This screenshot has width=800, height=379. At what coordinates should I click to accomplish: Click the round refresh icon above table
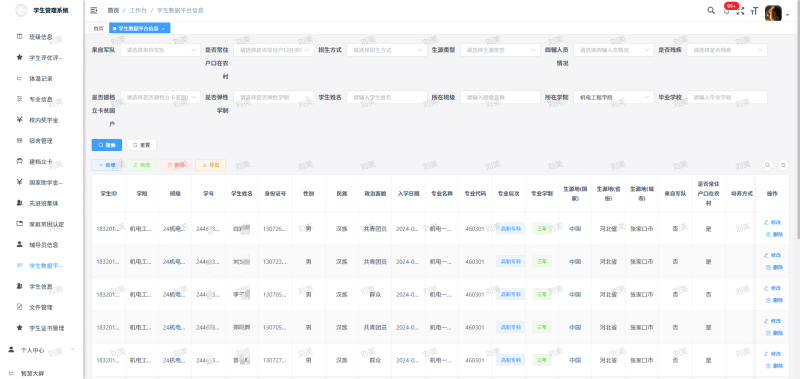click(783, 165)
